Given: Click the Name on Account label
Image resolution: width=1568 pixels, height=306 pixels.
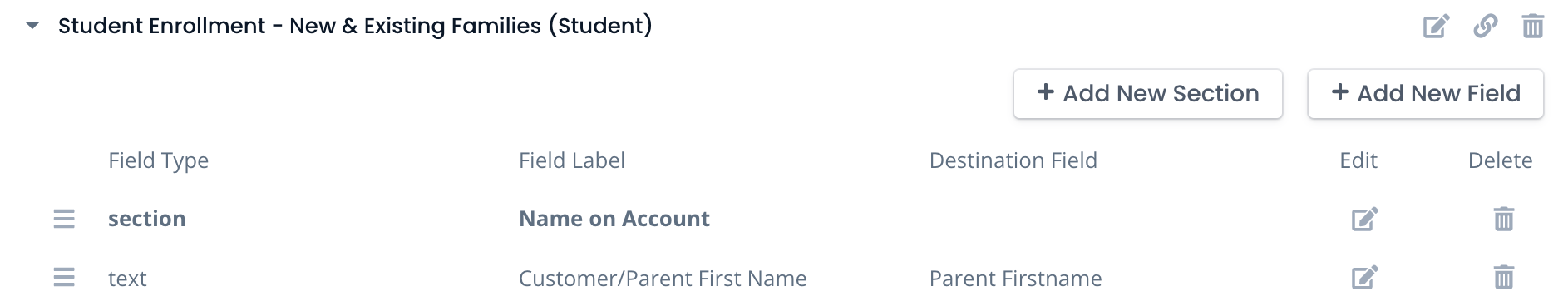Looking at the screenshot, I should [x=614, y=219].
